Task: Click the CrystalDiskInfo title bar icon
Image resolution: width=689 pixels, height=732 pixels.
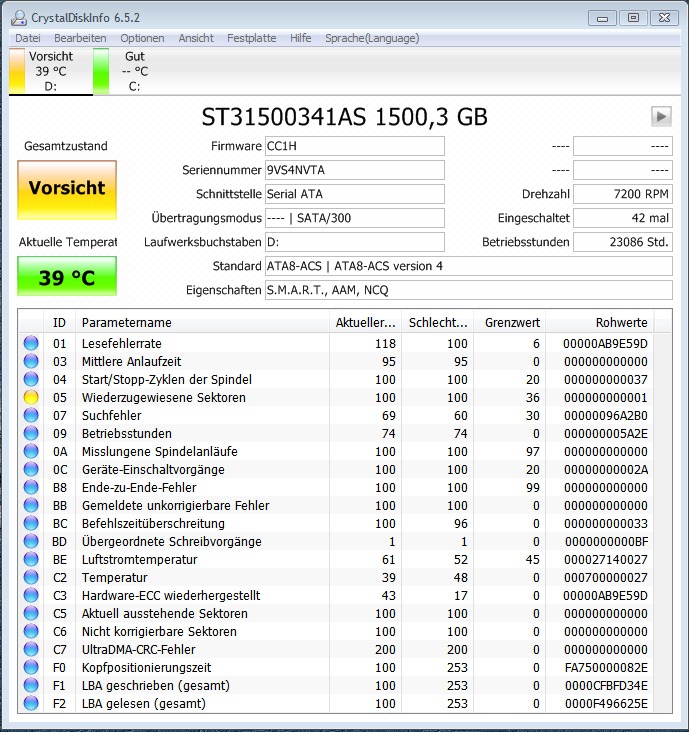Action: 19,18
